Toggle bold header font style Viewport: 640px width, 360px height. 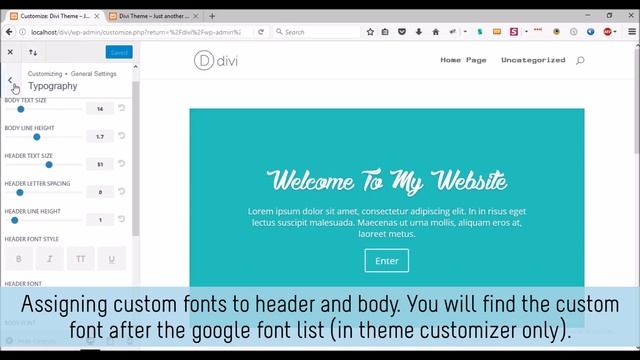tap(19, 259)
